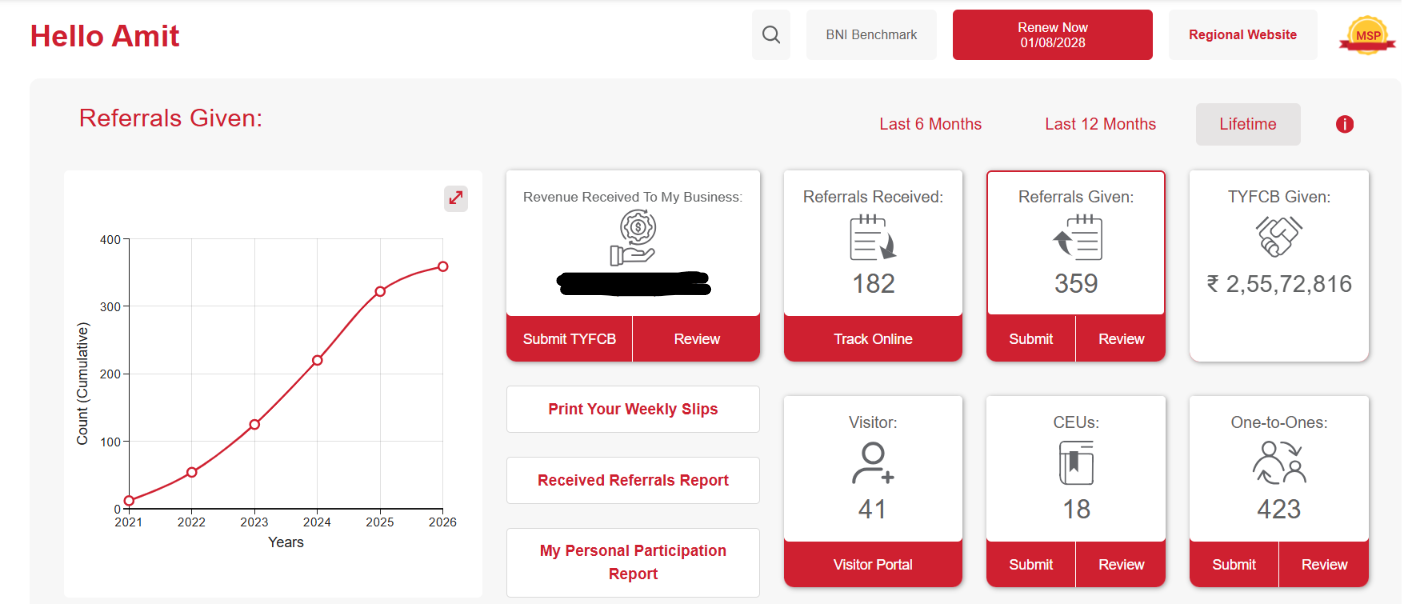
Task: Review CEUs entries
Action: point(1121,564)
